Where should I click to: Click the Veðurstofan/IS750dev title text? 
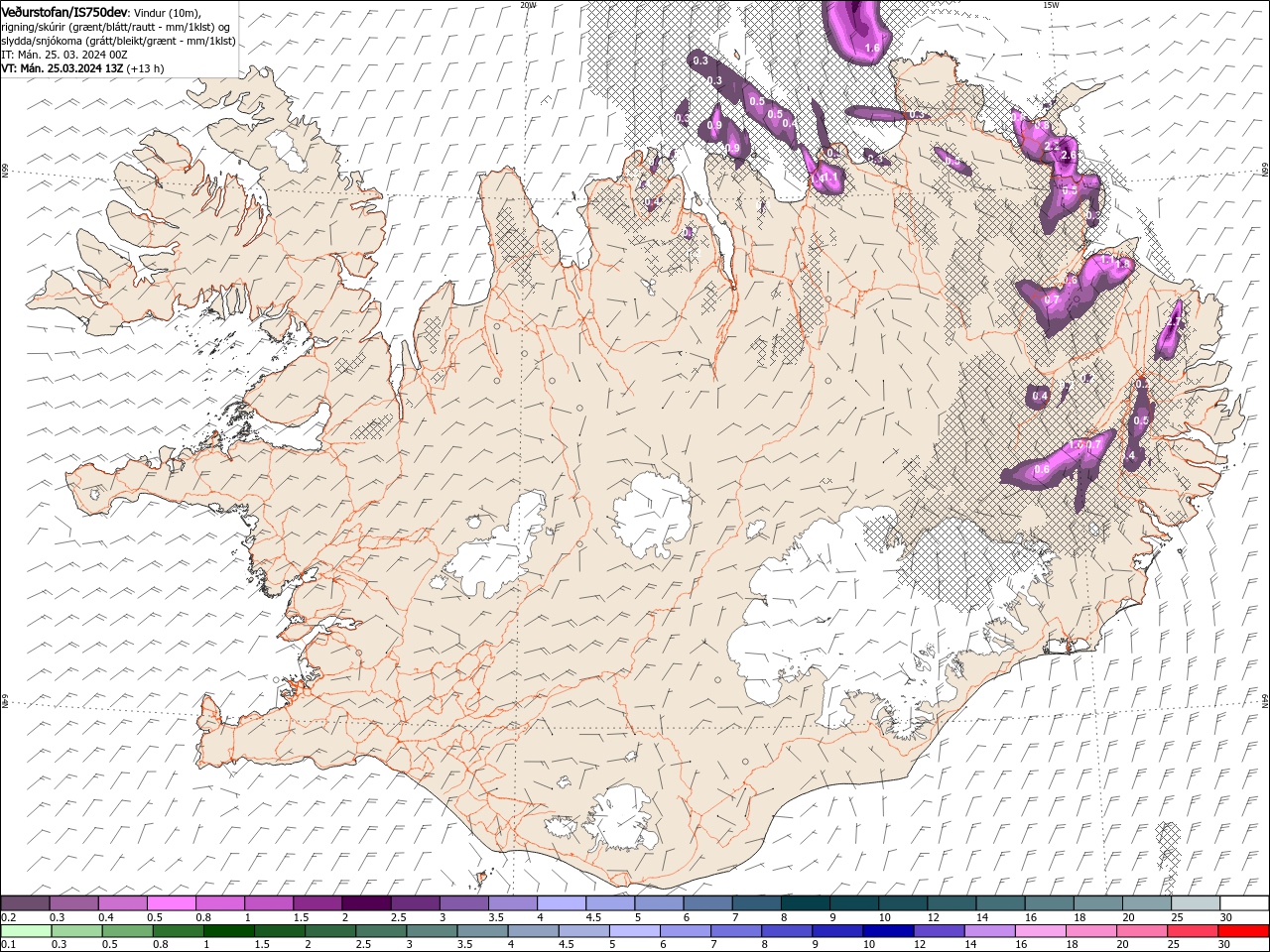64,12
